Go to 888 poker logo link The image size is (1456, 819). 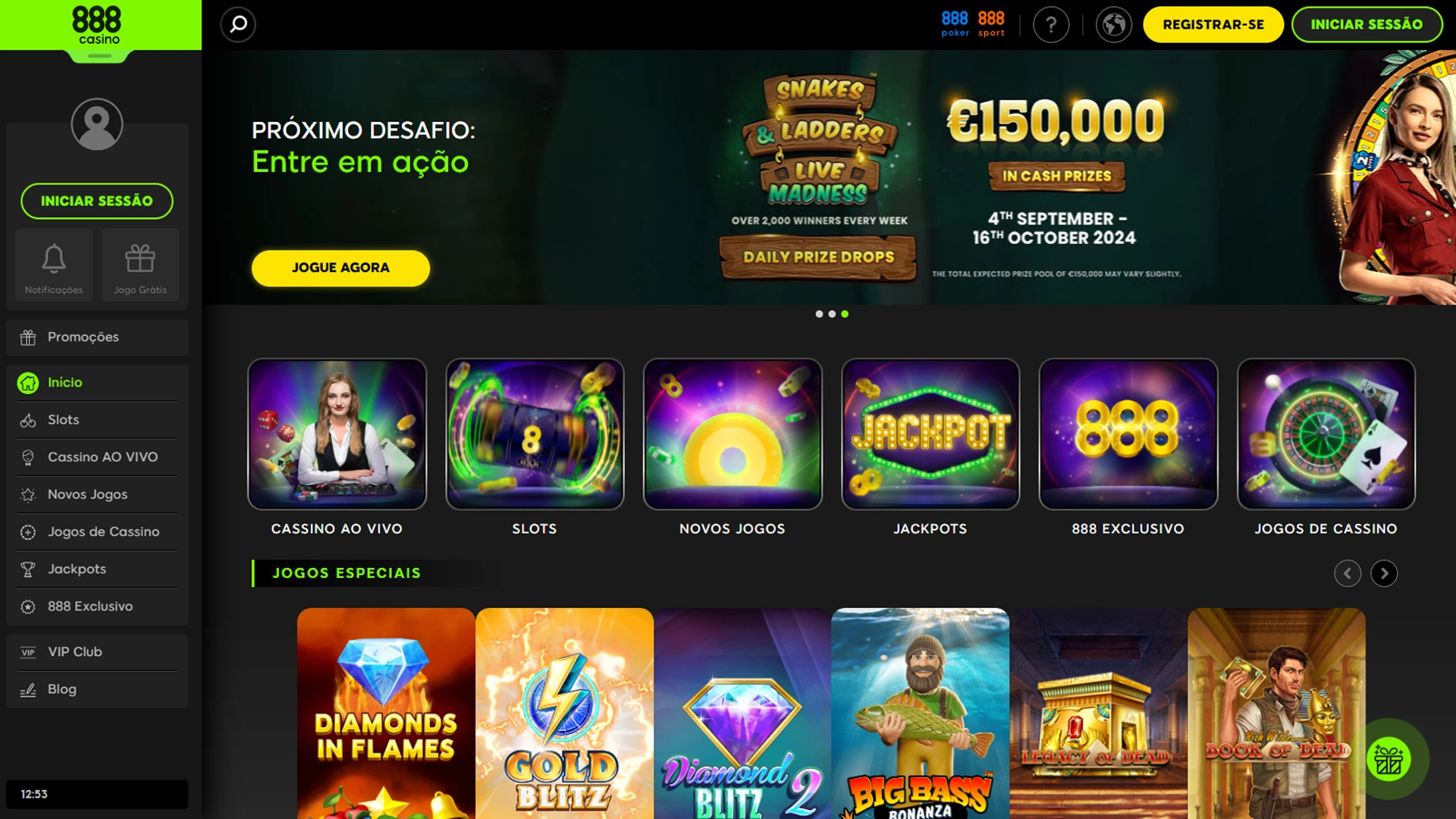point(955,24)
